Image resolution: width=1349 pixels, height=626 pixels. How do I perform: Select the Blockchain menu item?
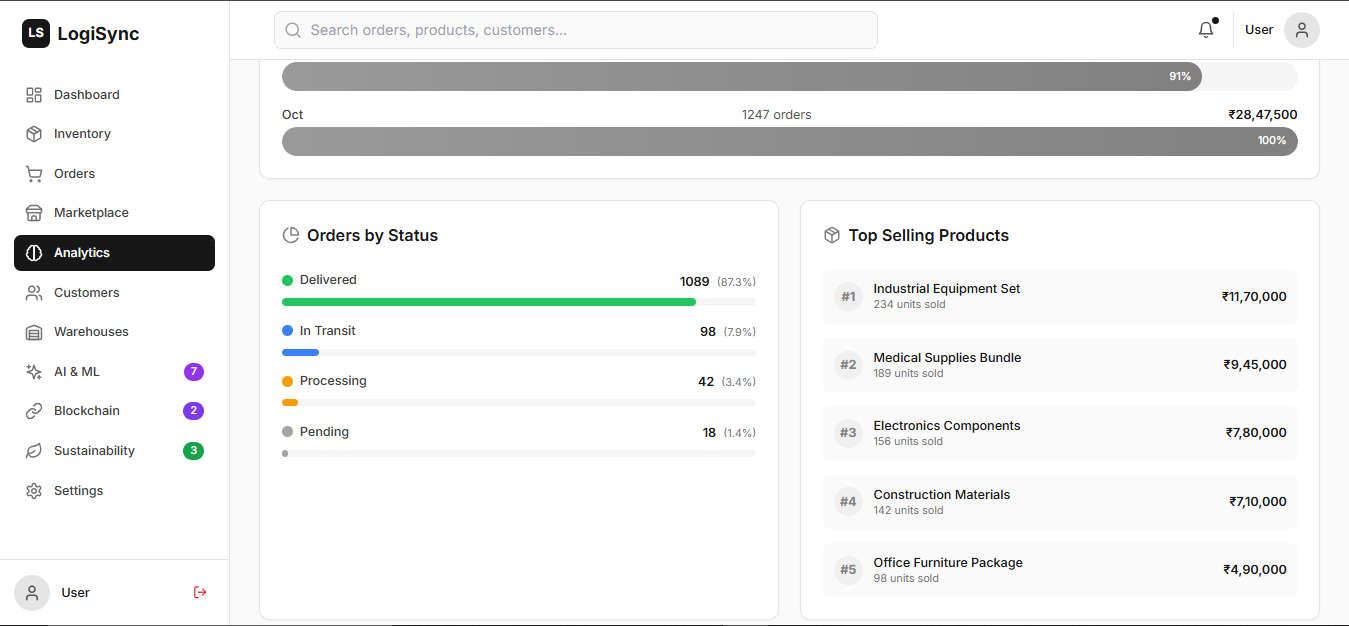[x=86, y=411]
